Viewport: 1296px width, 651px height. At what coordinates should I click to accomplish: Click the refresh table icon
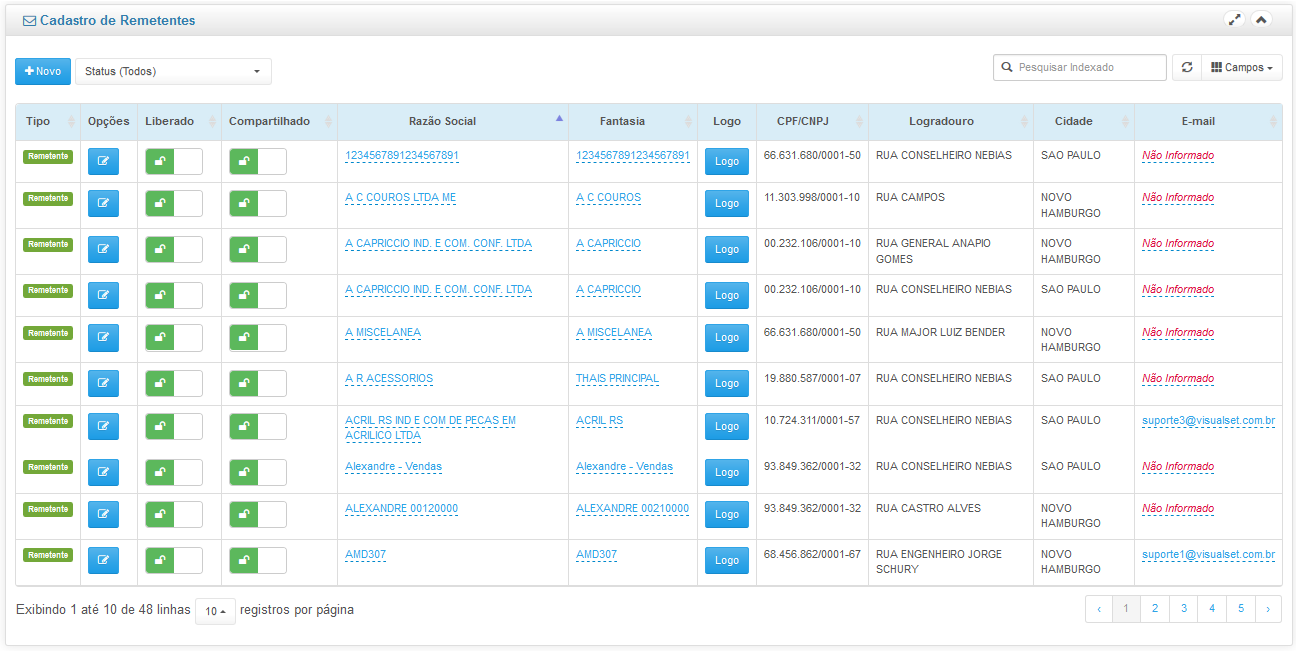[1186, 68]
